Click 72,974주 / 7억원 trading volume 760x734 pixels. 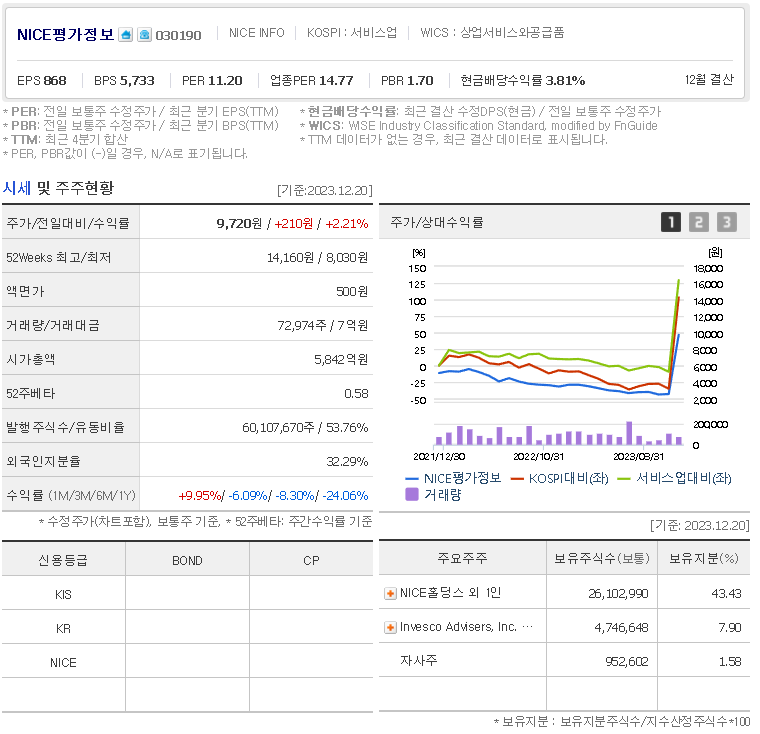pos(322,325)
